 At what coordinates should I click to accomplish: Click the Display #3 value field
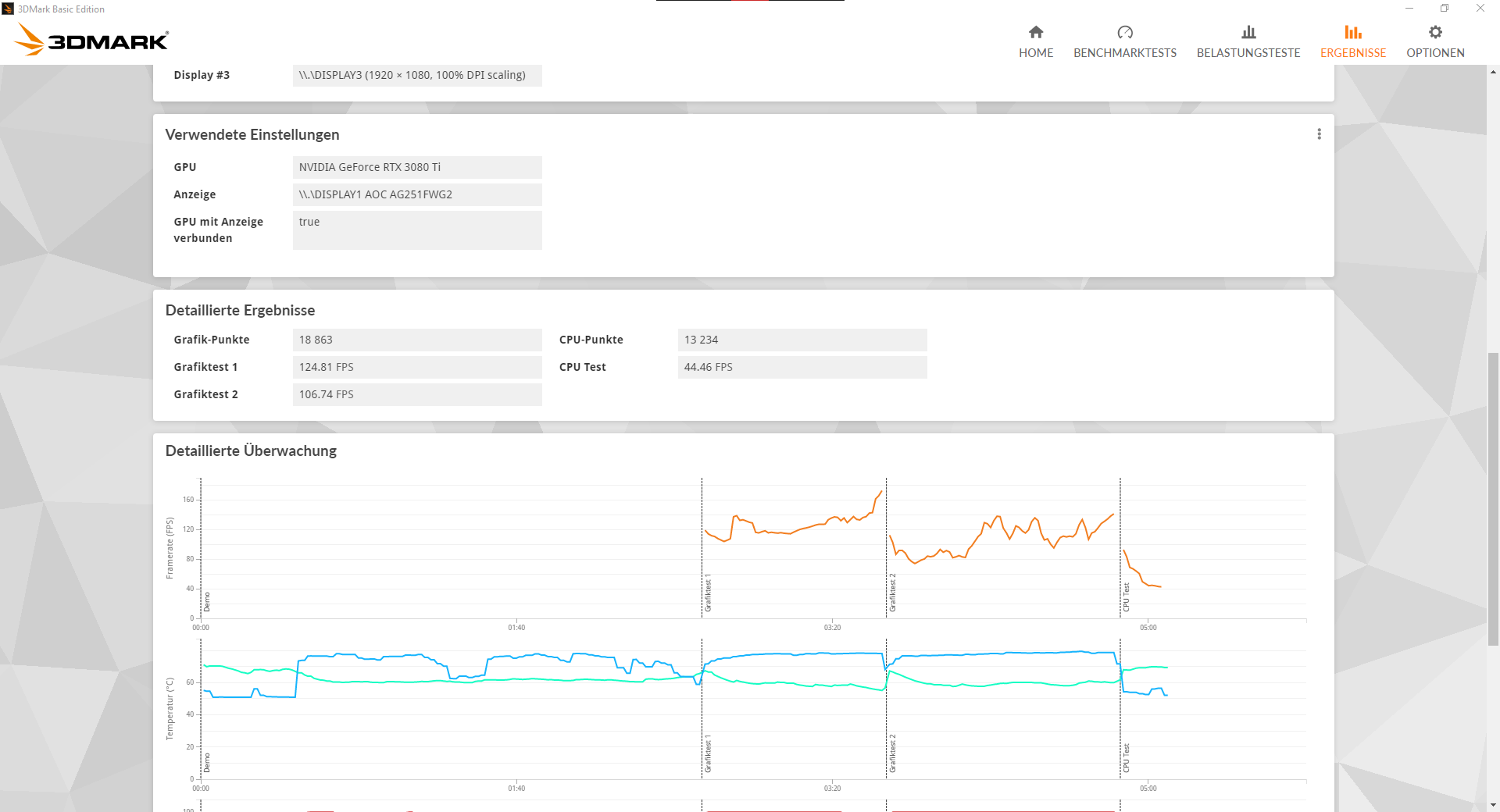coord(417,75)
